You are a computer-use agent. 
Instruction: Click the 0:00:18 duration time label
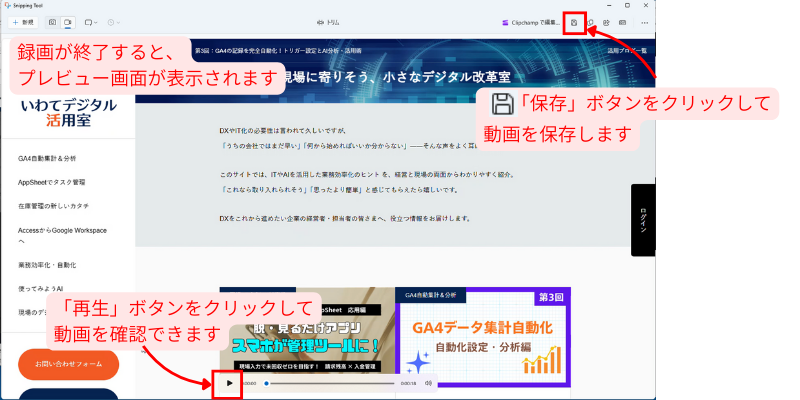click(x=408, y=383)
